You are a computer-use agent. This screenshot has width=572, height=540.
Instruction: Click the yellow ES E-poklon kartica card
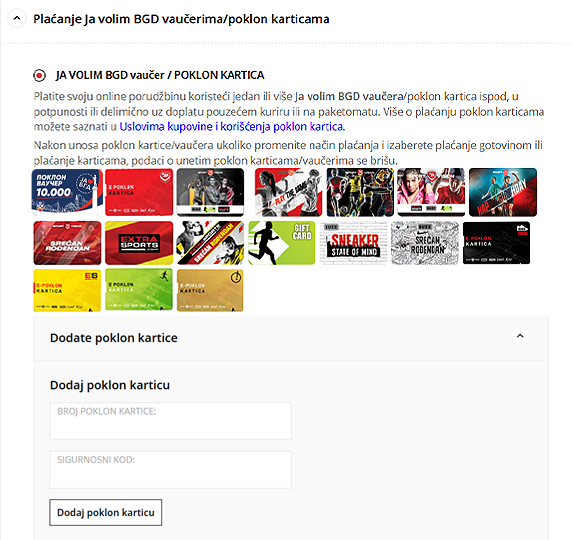click(x=67, y=290)
